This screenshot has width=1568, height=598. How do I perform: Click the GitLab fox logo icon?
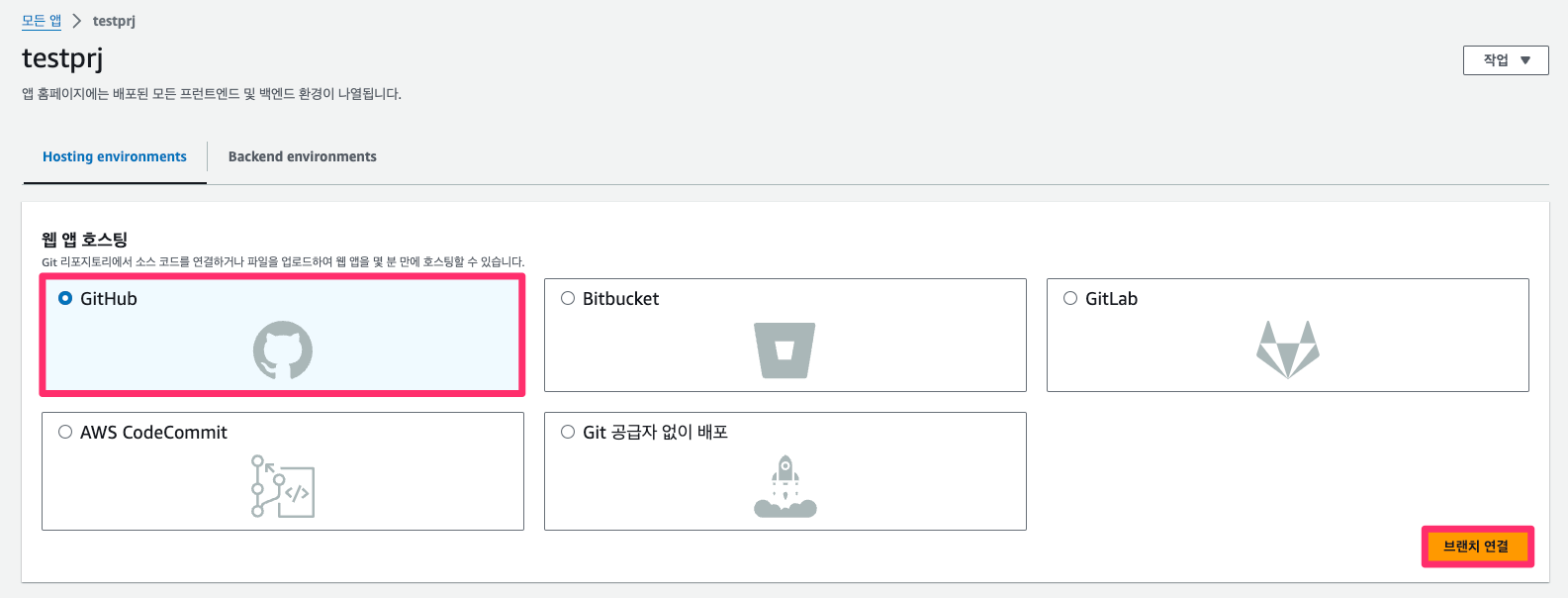[1287, 349]
